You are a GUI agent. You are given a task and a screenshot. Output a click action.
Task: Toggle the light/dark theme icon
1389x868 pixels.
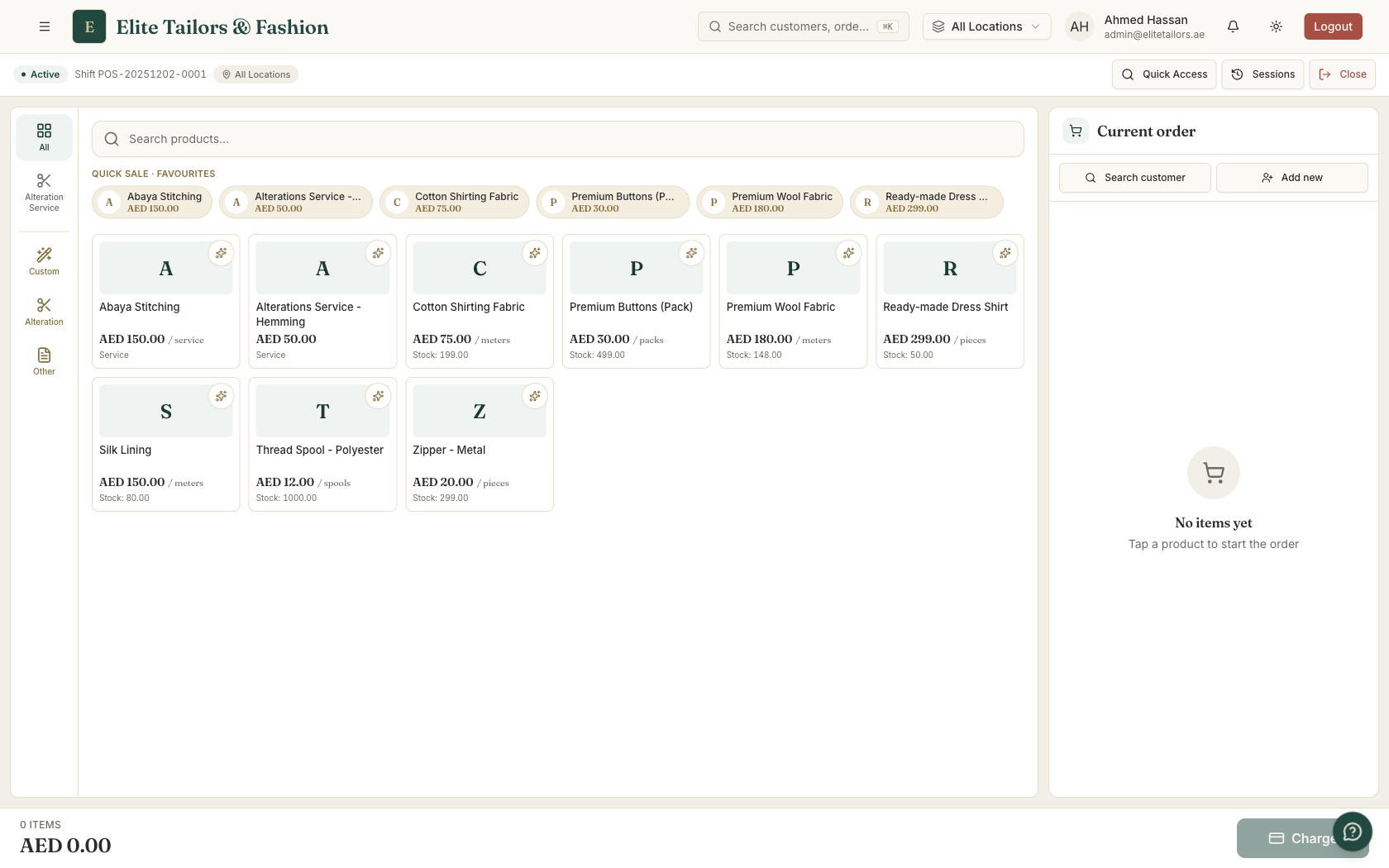pos(1276,26)
